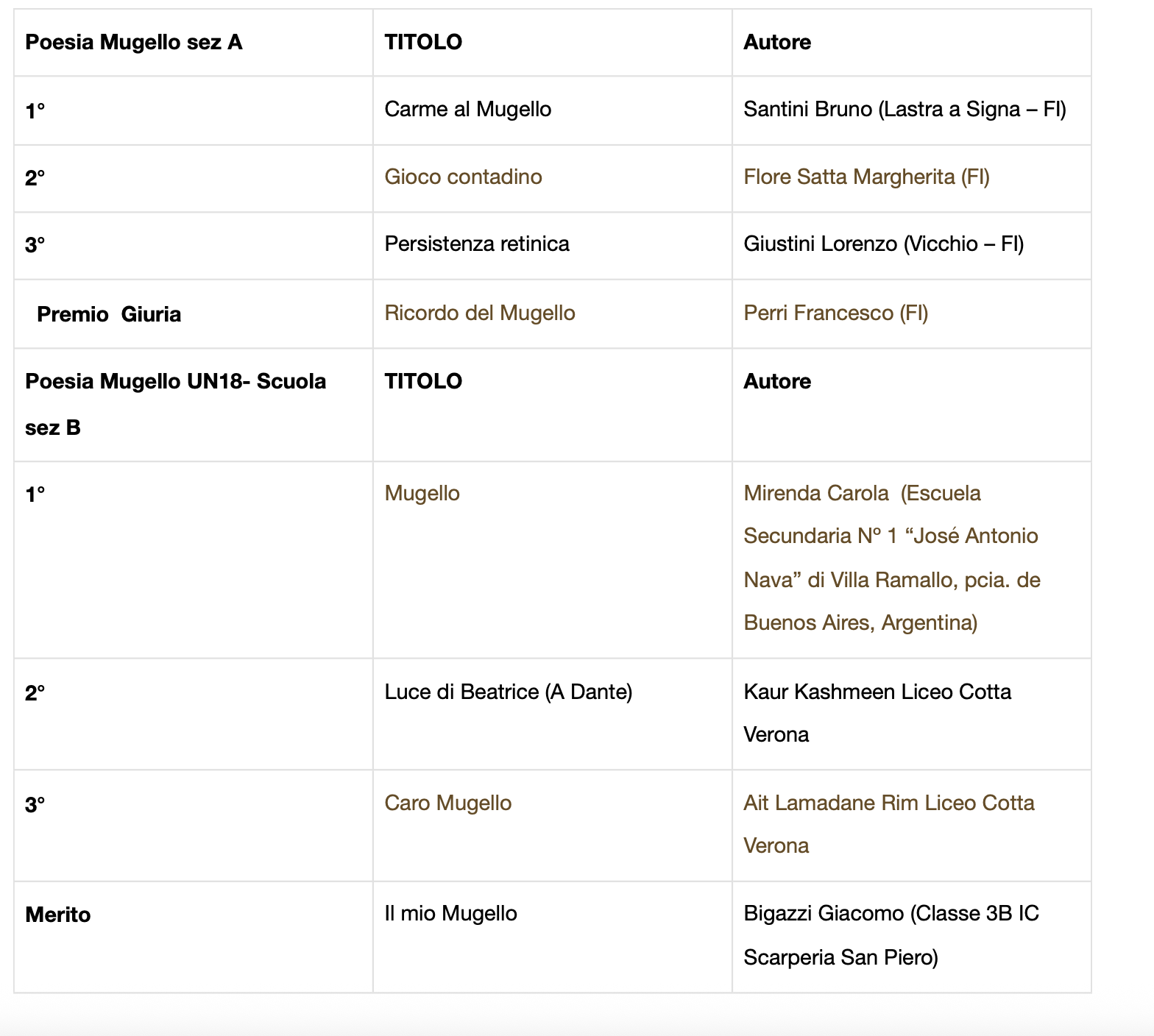Click the "Kaur Kashmeen Liceo Cotta" author text
The width and height of the screenshot is (1154, 1036).
click(877, 692)
